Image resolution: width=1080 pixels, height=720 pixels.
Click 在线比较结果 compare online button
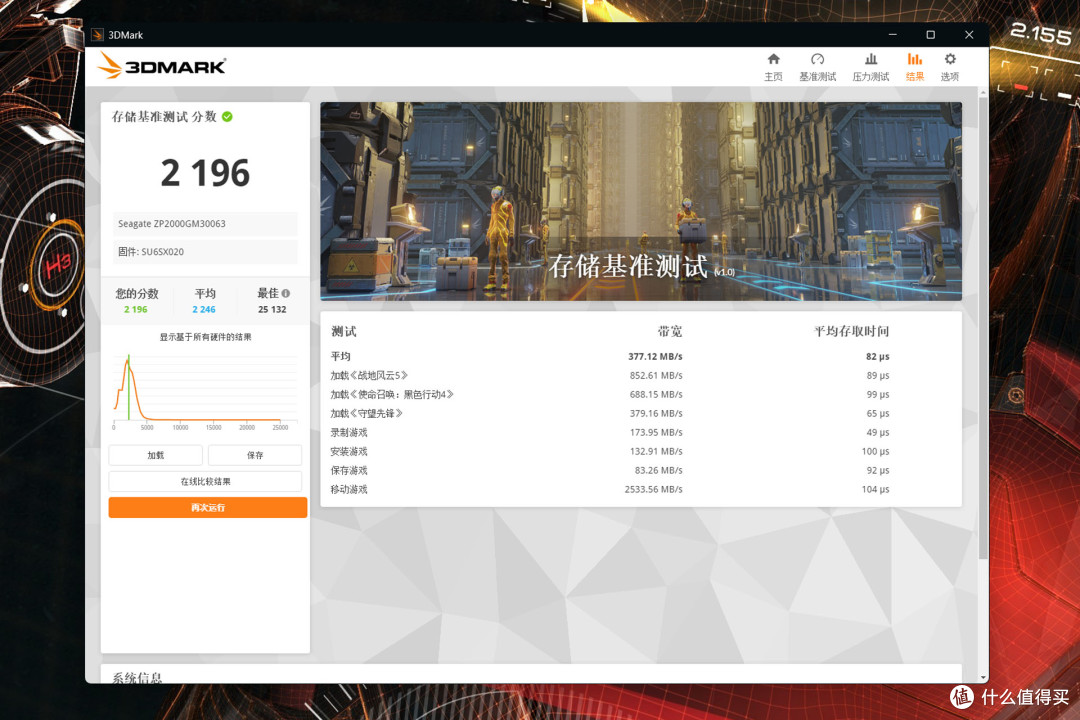tap(205, 481)
